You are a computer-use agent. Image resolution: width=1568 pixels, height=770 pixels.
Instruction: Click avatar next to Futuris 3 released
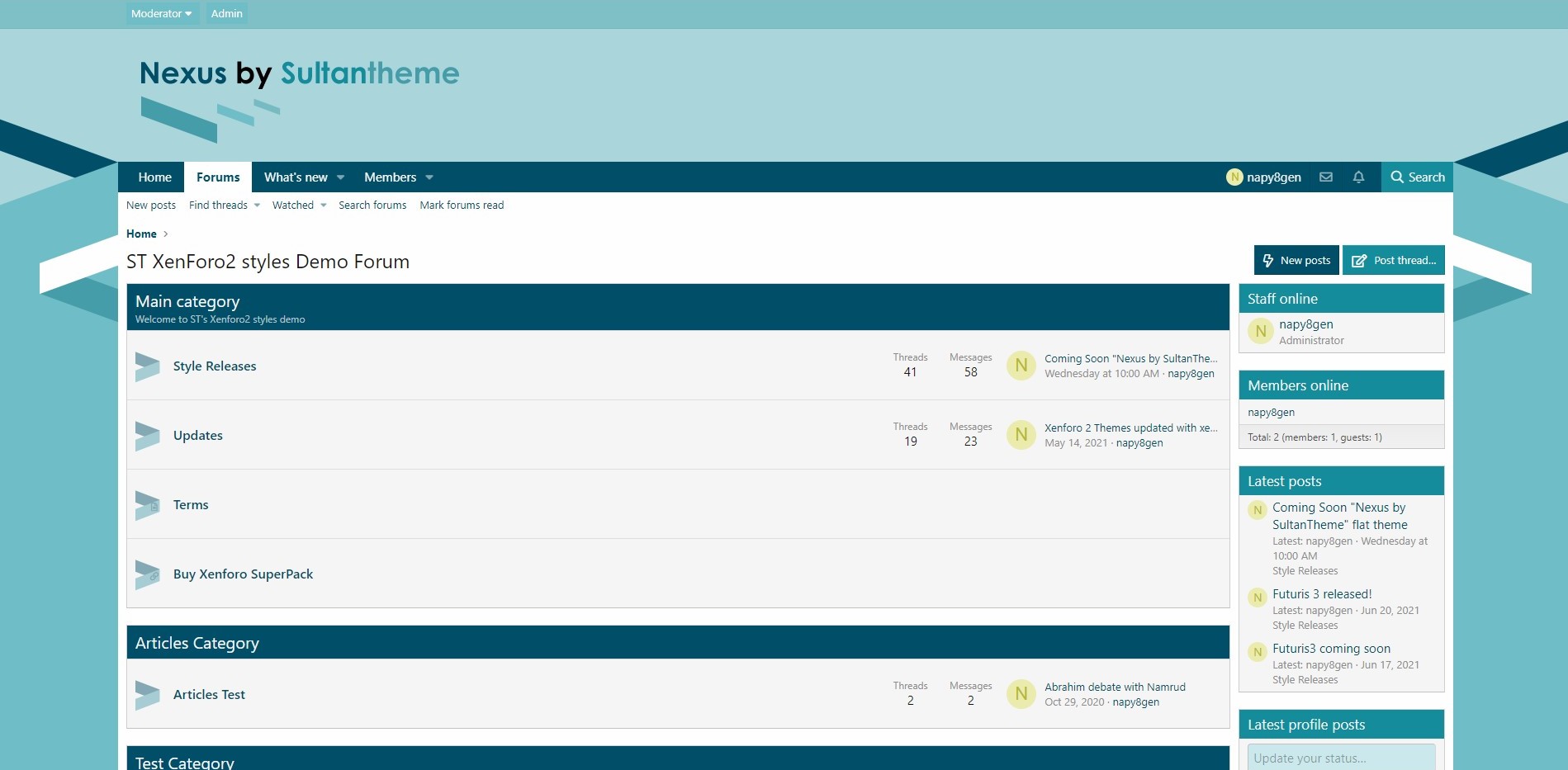click(x=1258, y=598)
